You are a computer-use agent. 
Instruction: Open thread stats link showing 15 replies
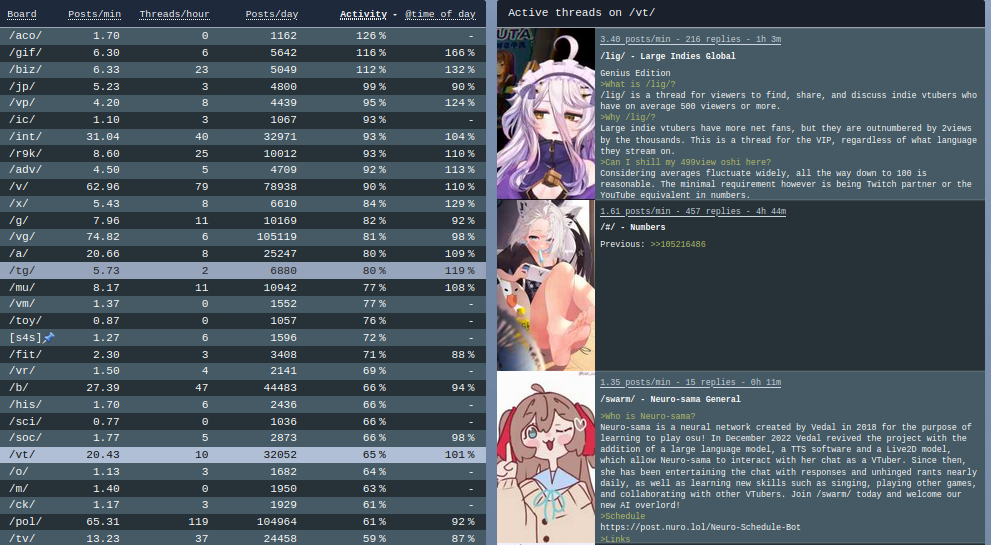click(x=690, y=382)
